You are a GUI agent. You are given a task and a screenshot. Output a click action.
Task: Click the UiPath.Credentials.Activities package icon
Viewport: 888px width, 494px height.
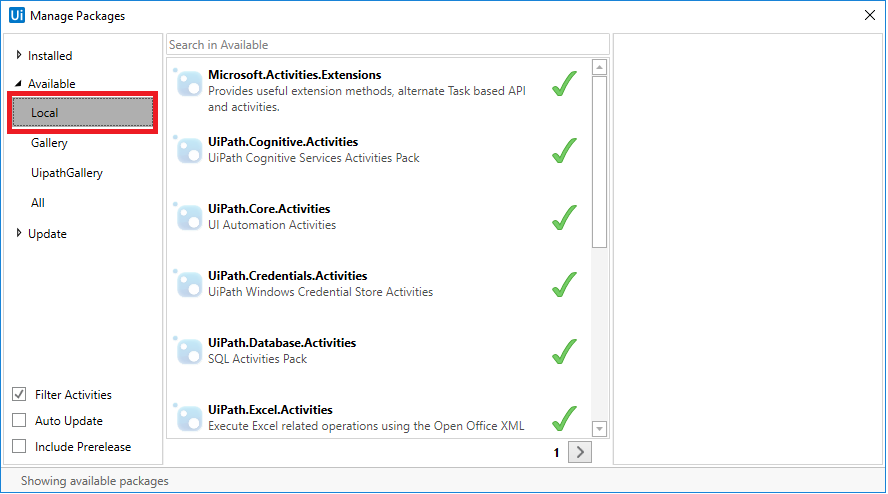coord(189,284)
